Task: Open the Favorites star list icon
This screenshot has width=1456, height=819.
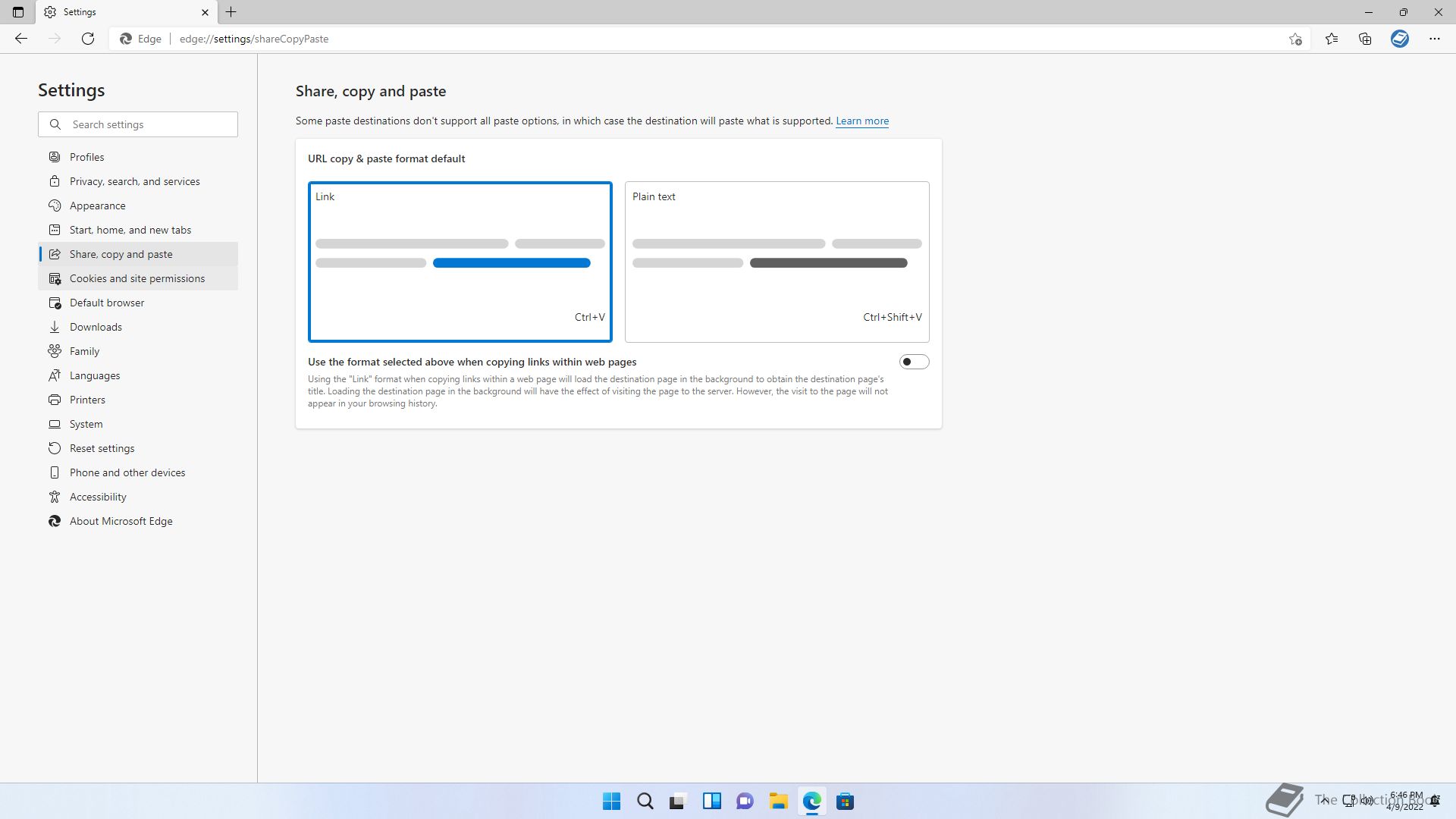Action: click(x=1332, y=39)
